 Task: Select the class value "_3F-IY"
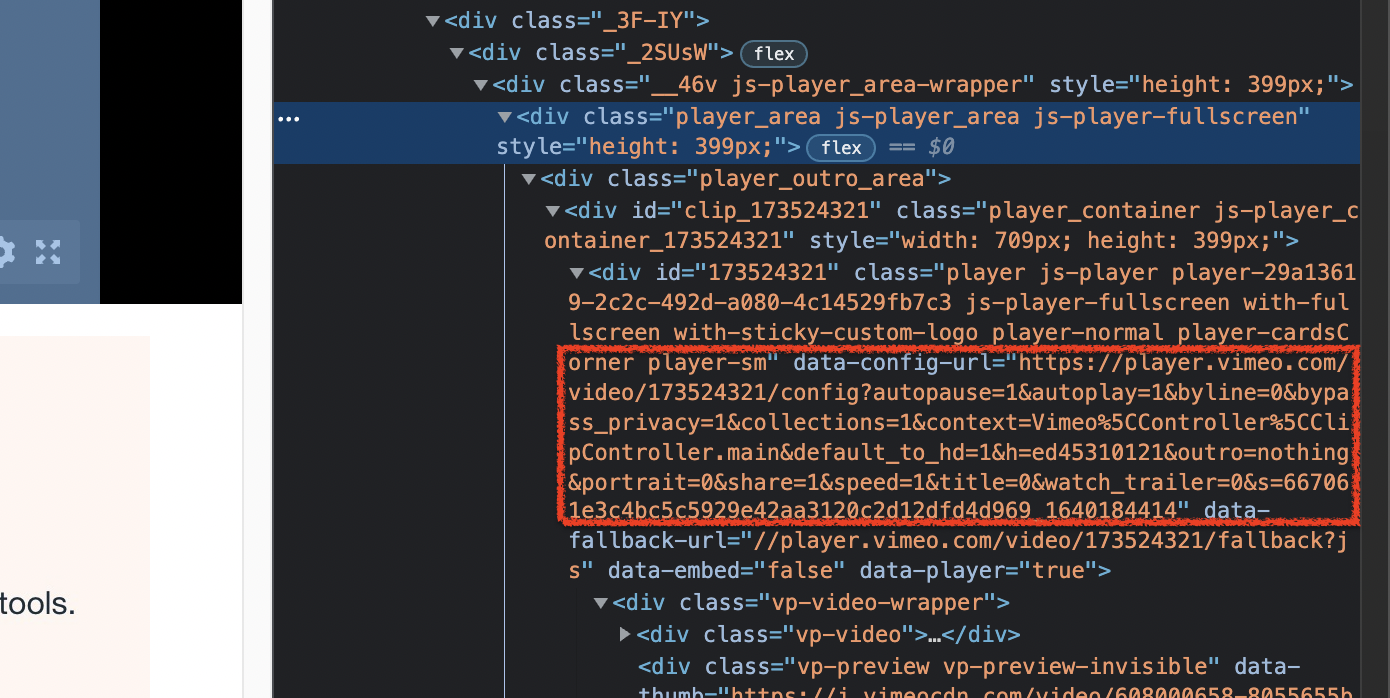click(x=642, y=20)
